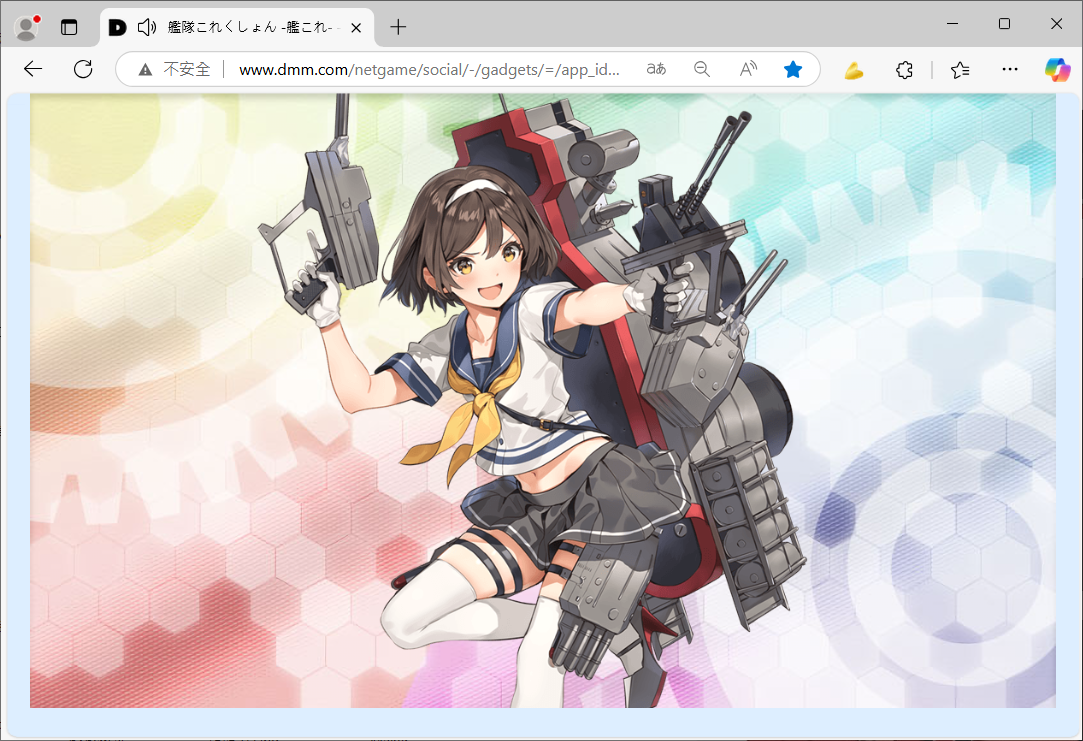The image size is (1083, 741).
Task: Open the page translate option
Action: (x=656, y=69)
